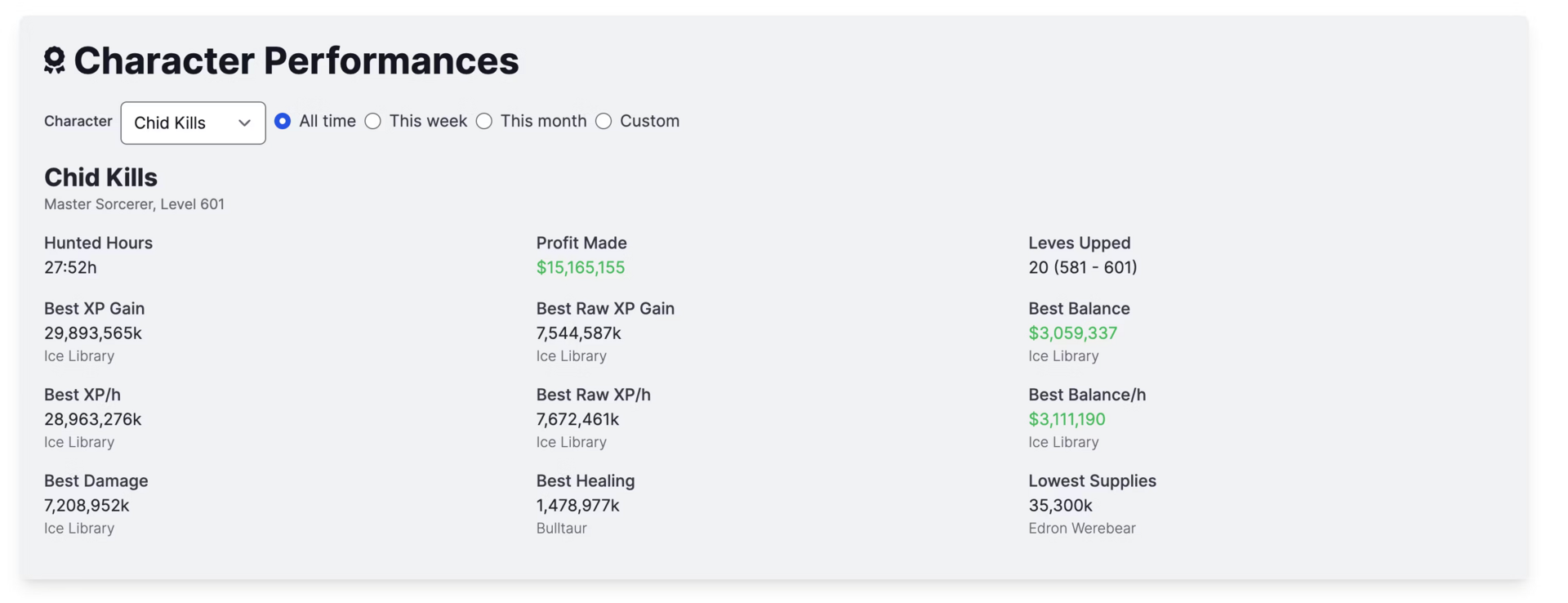
Task: Click the Best Balance value $3,059,337
Action: click(x=1072, y=333)
